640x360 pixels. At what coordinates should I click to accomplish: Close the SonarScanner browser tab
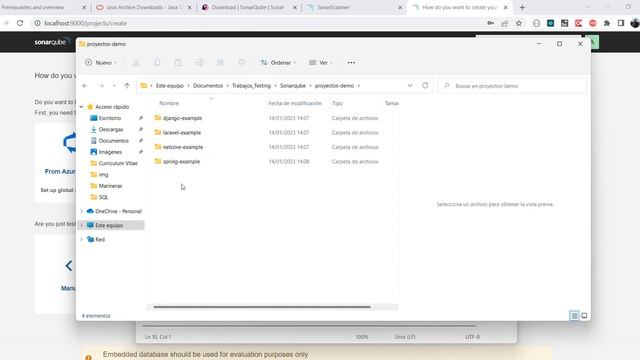400,7
